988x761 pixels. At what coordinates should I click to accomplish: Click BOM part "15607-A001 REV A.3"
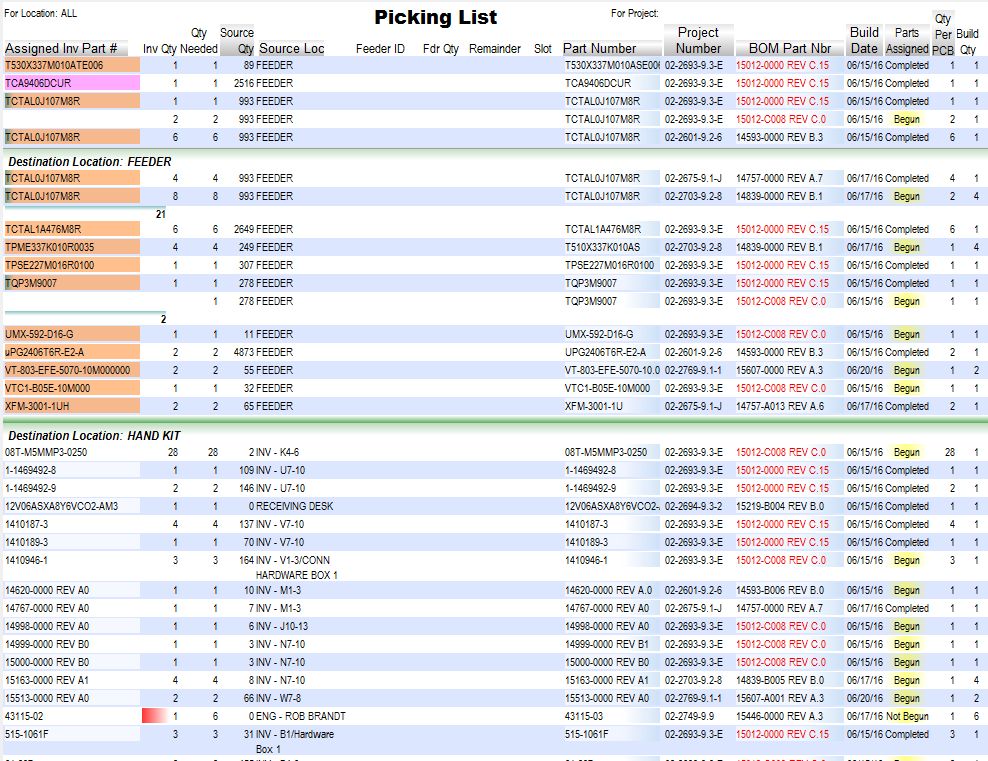pos(780,698)
